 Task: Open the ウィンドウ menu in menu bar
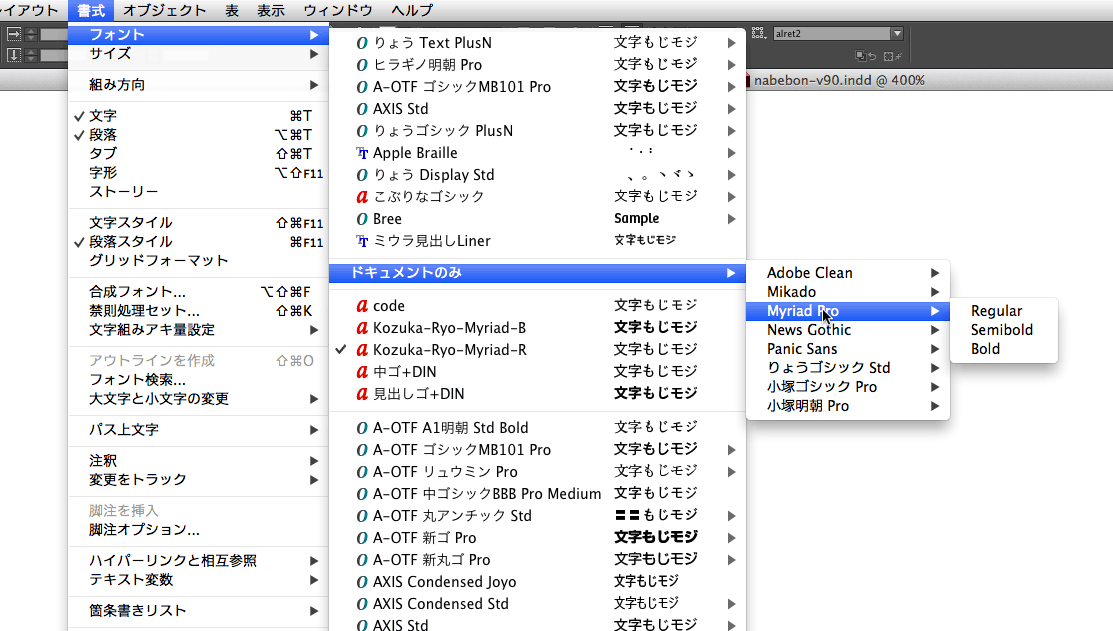[338, 11]
